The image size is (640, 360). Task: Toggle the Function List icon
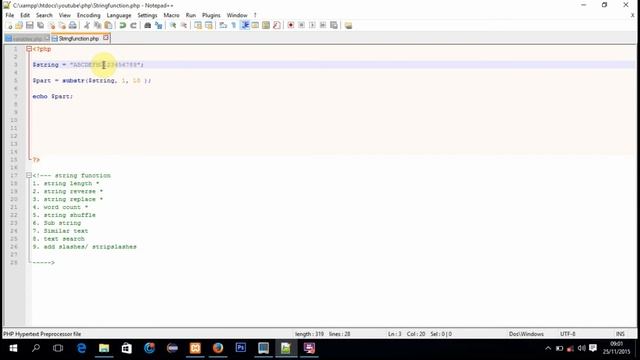277,26
